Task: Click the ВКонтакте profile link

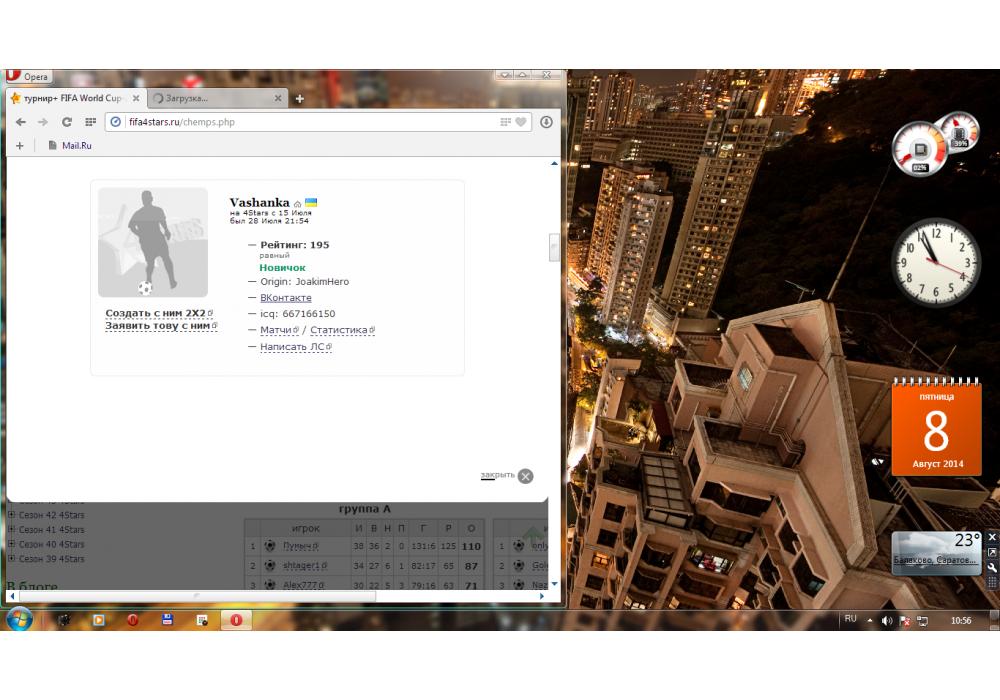Action: tap(285, 298)
